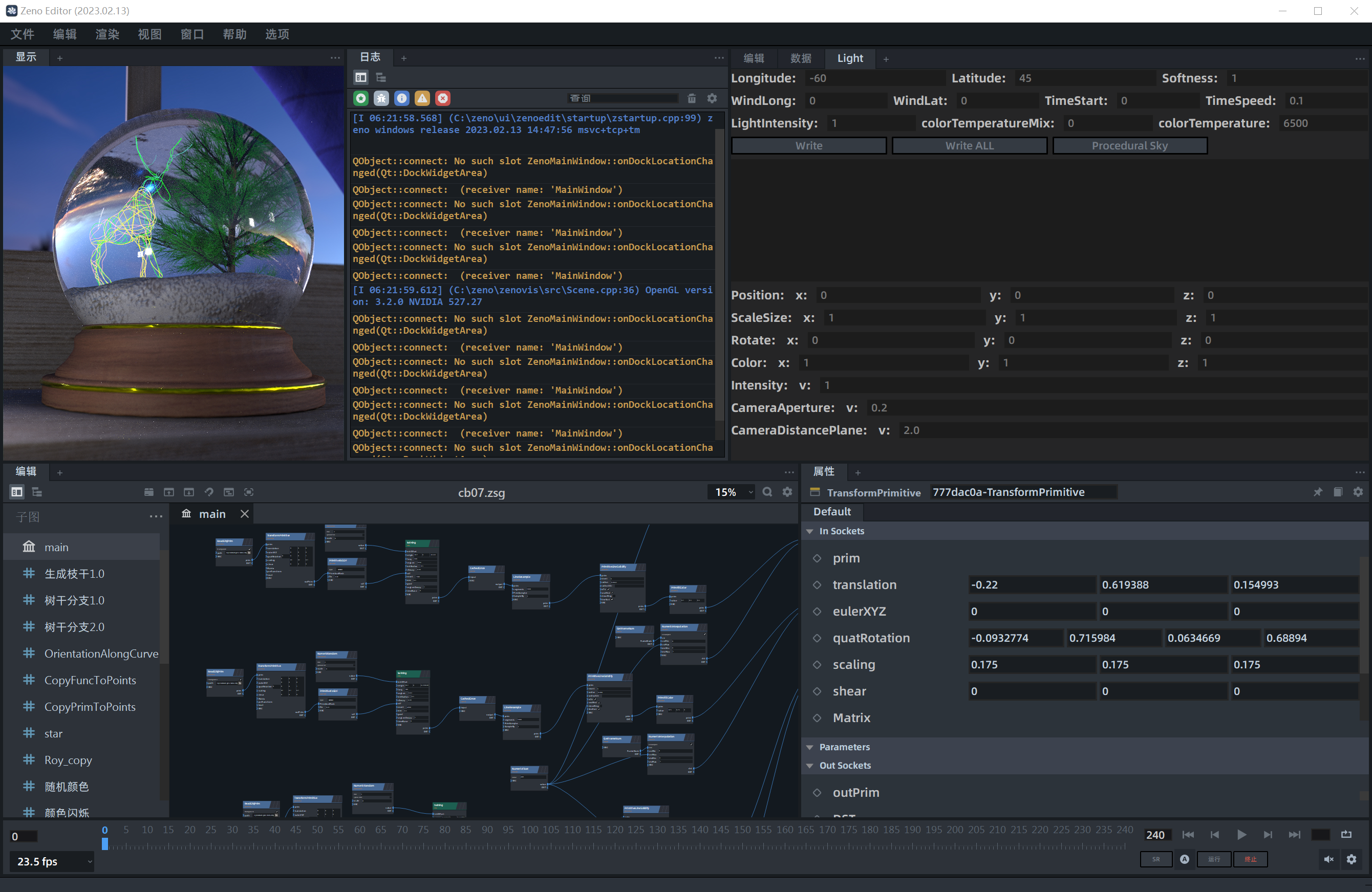Click the 运行 run button

click(x=1214, y=859)
